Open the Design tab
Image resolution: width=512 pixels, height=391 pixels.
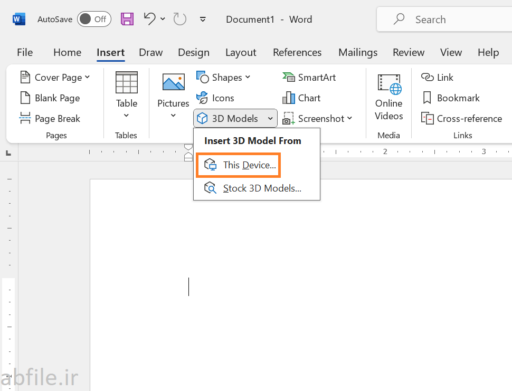[x=194, y=52]
